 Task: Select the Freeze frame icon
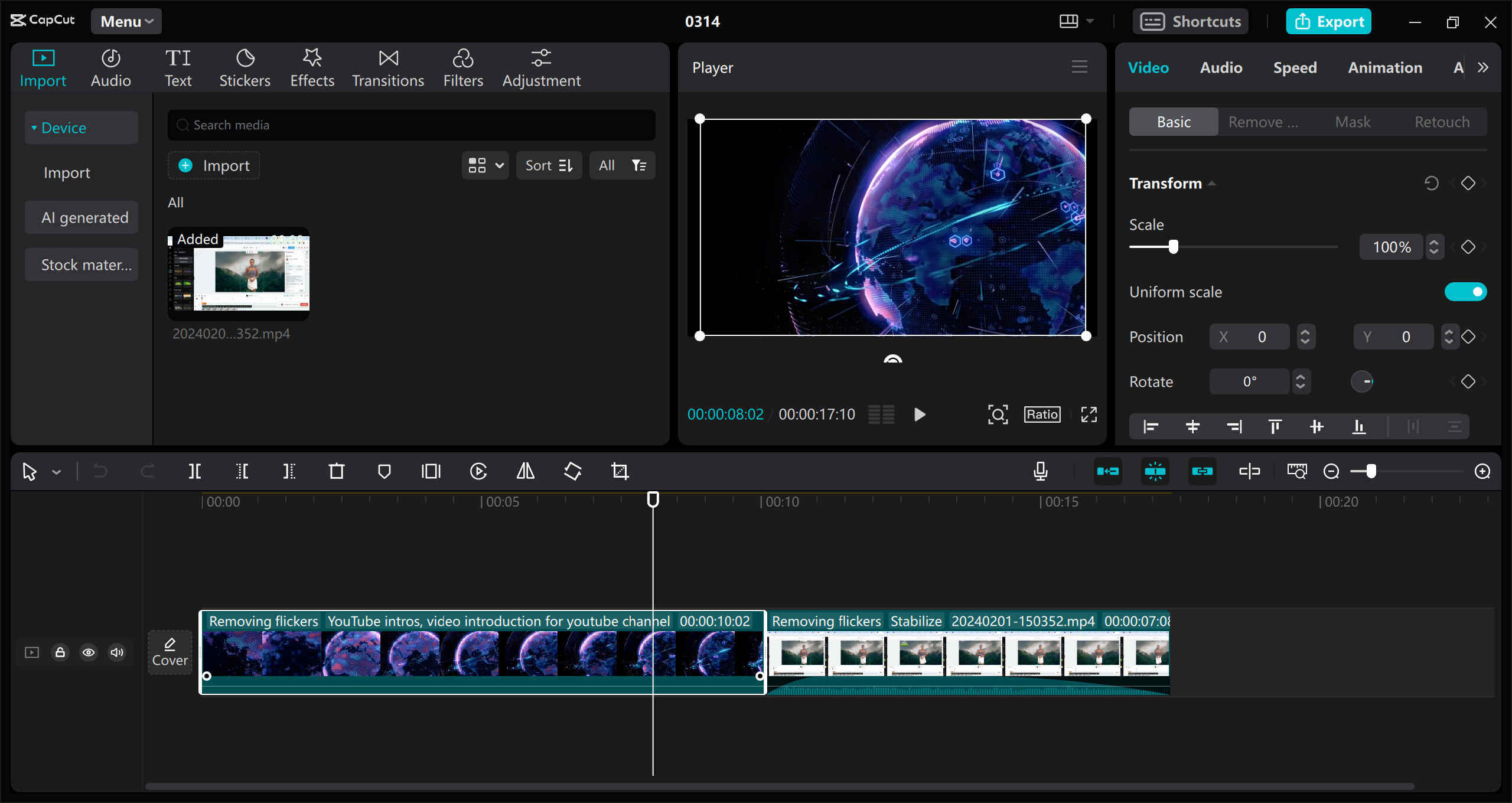pos(431,471)
